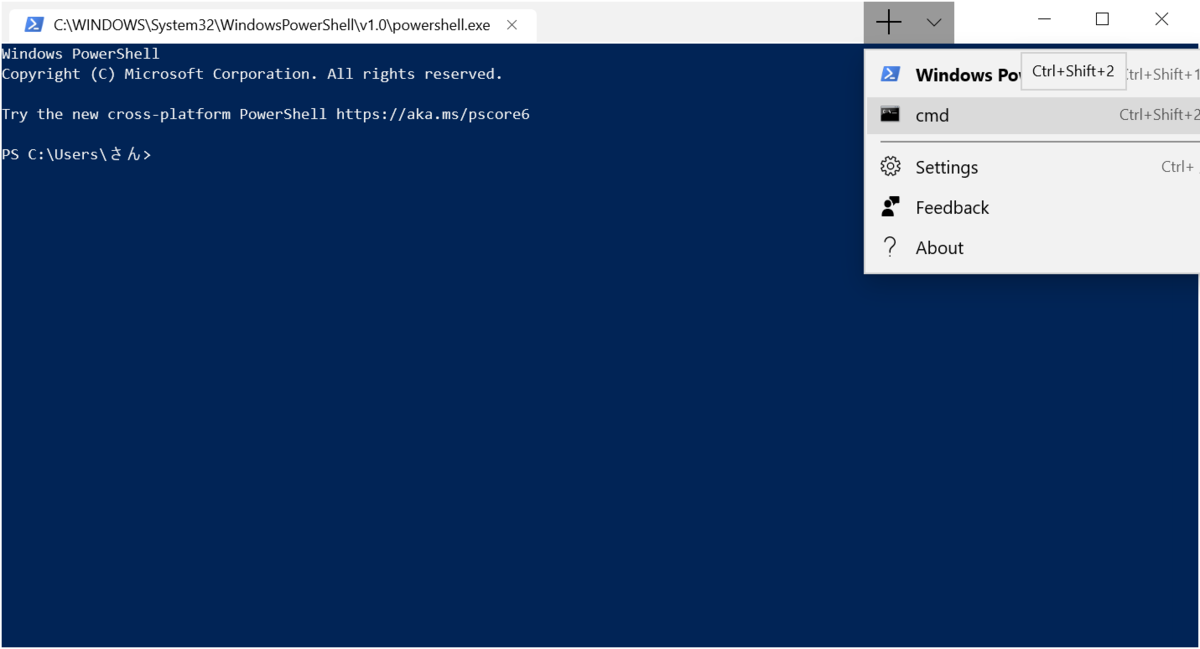This screenshot has height=649, width=1200.
Task: Open Windows PowerShell profile from menu
Action: point(1032,74)
